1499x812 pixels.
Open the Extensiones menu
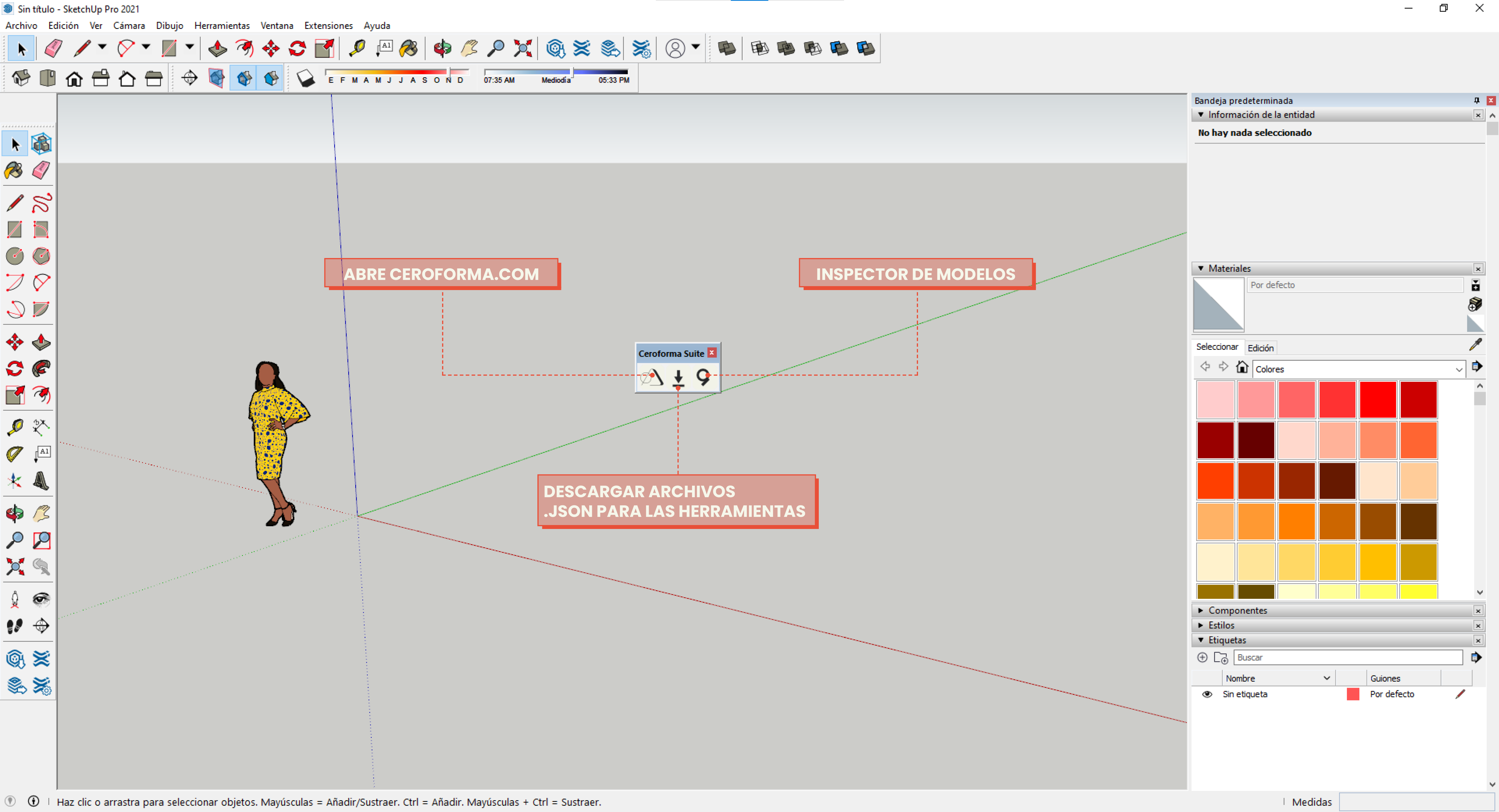(x=328, y=26)
